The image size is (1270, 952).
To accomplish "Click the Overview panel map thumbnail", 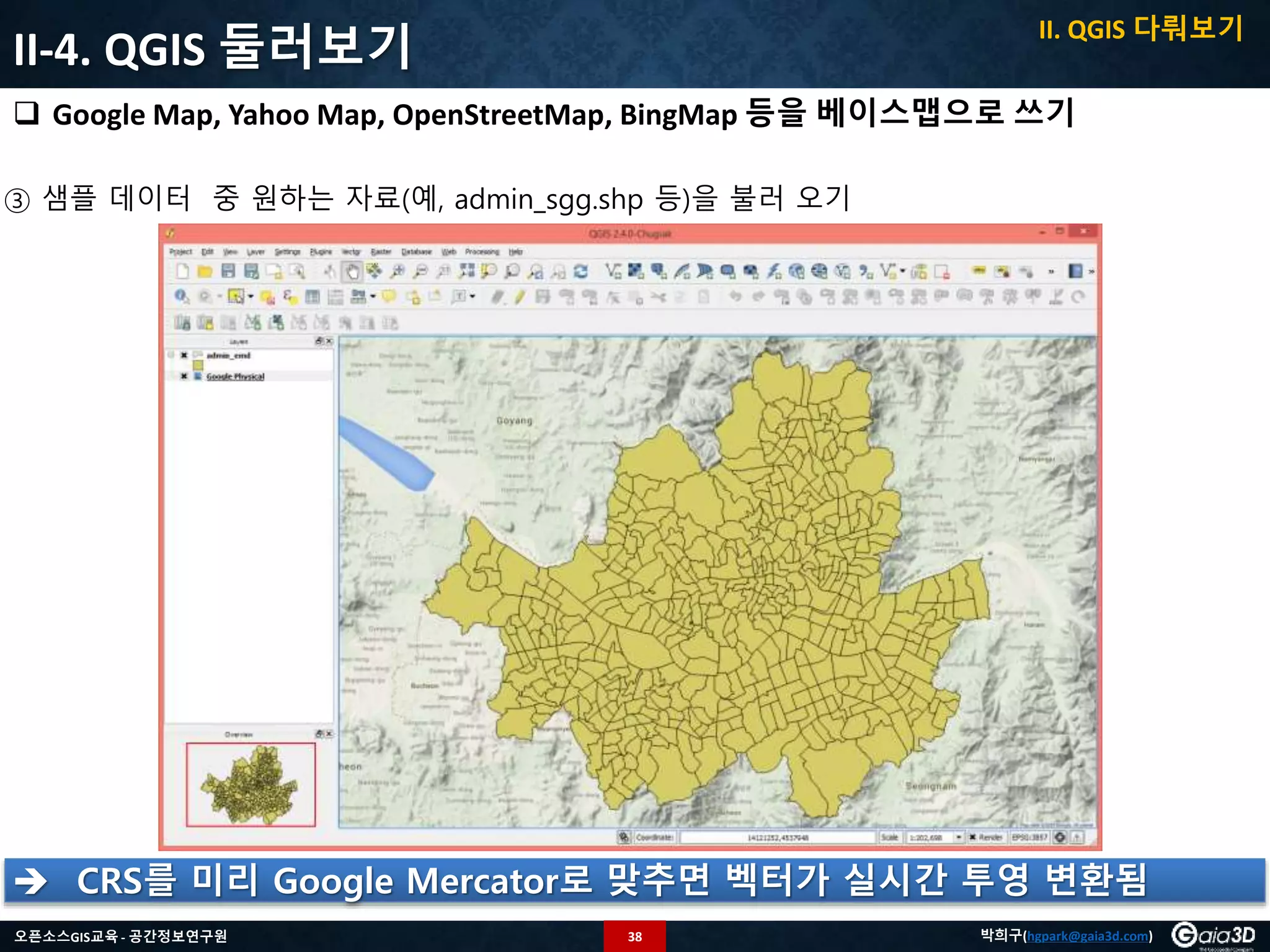I will point(251,785).
